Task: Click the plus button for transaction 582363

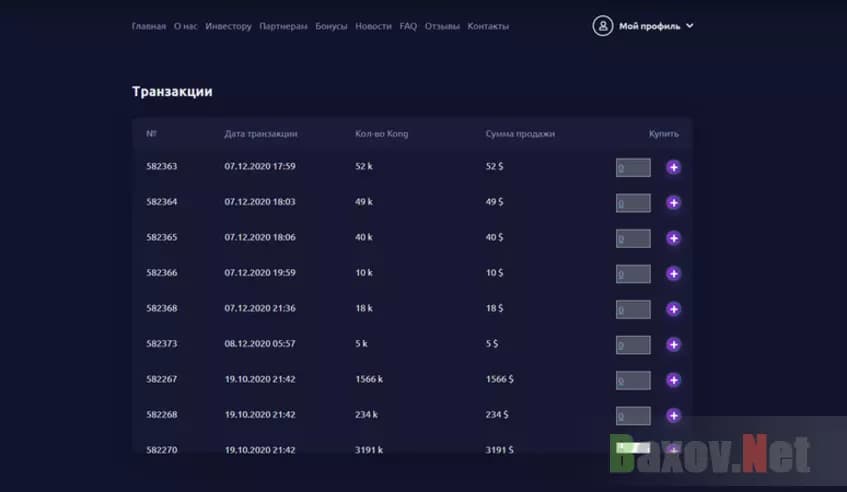Action: [x=673, y=167]
